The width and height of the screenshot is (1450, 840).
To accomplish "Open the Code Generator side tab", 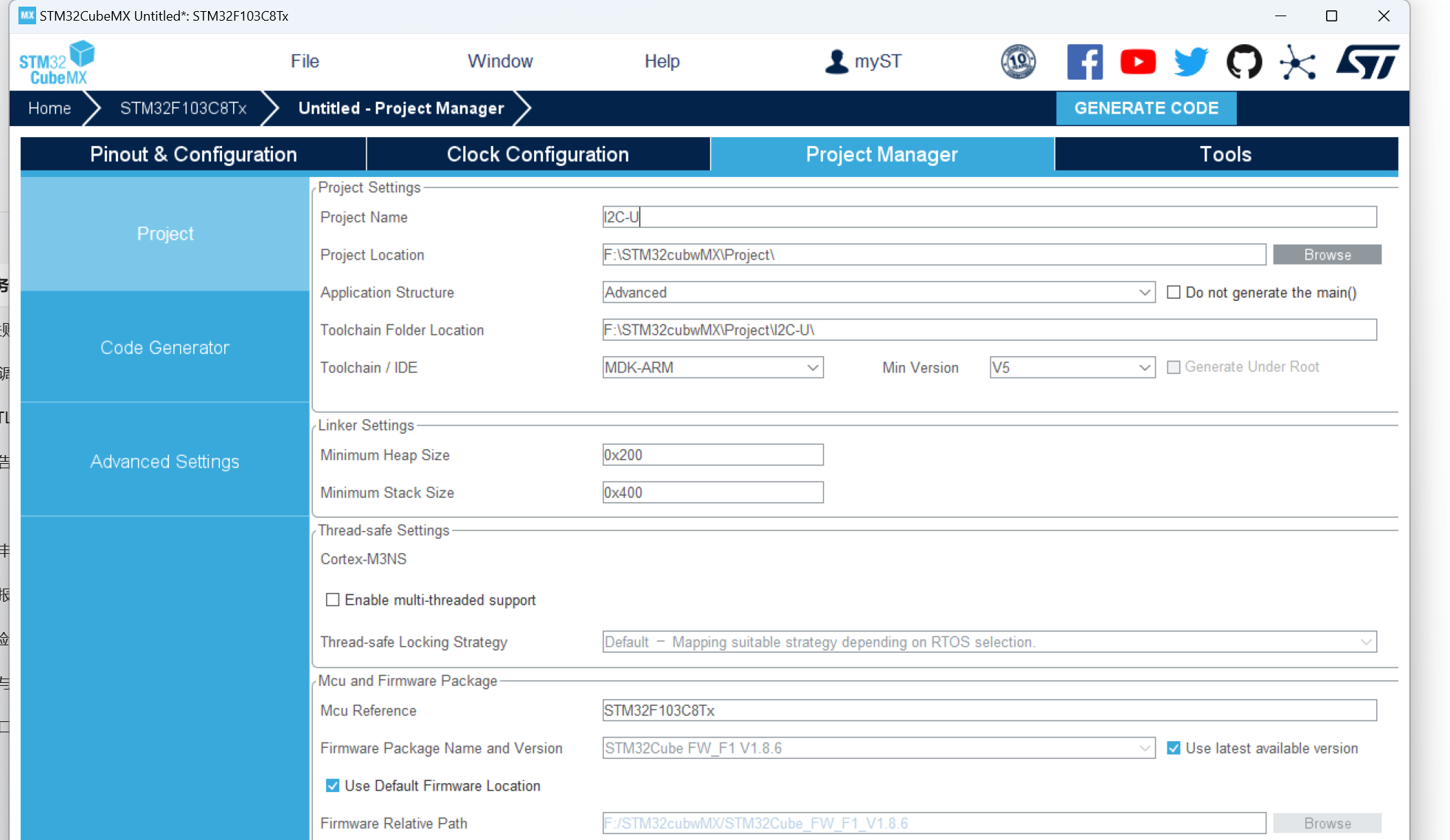I will tap(165, 347).
